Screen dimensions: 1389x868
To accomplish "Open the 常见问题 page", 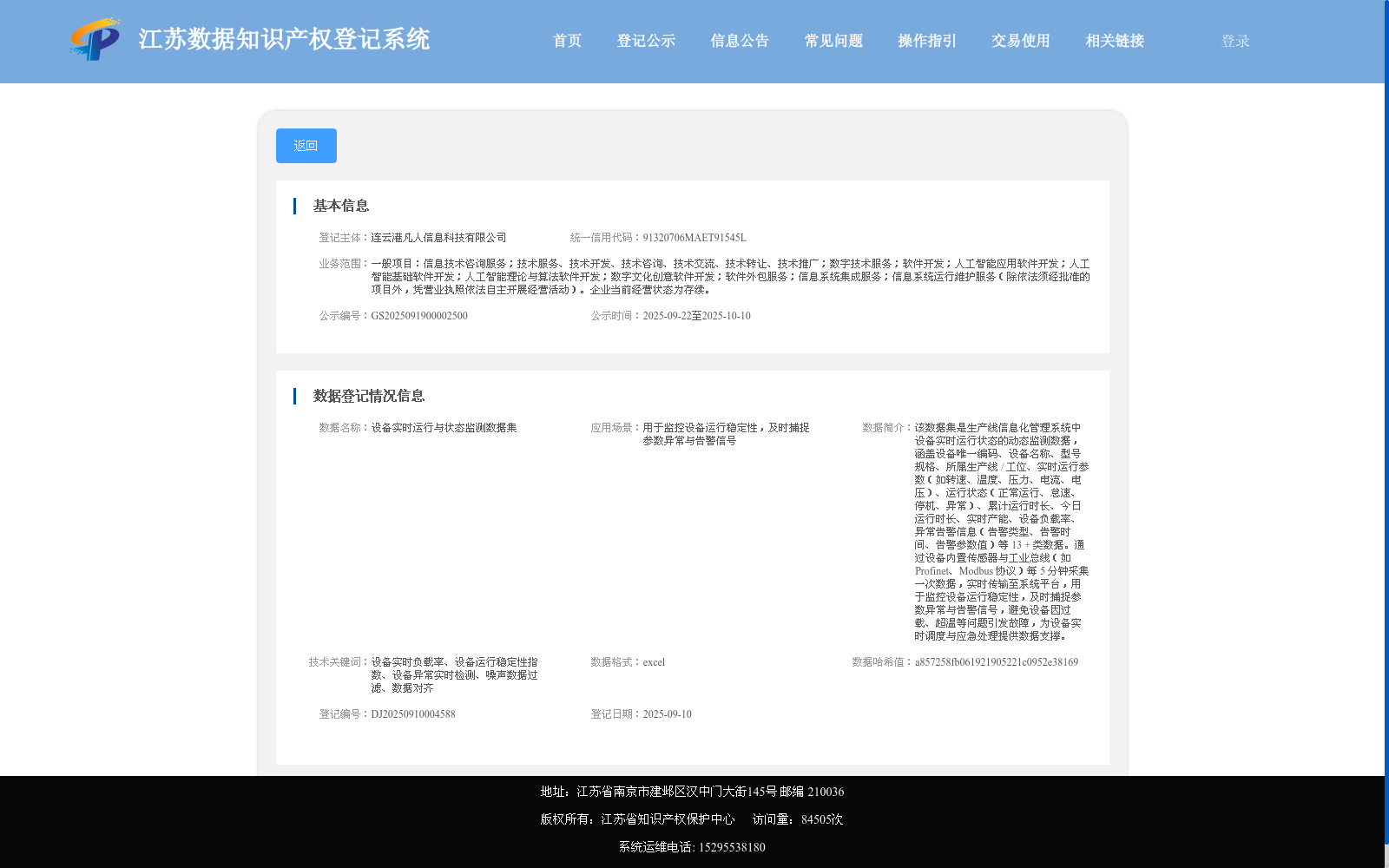I will click(x=833, y=41).
